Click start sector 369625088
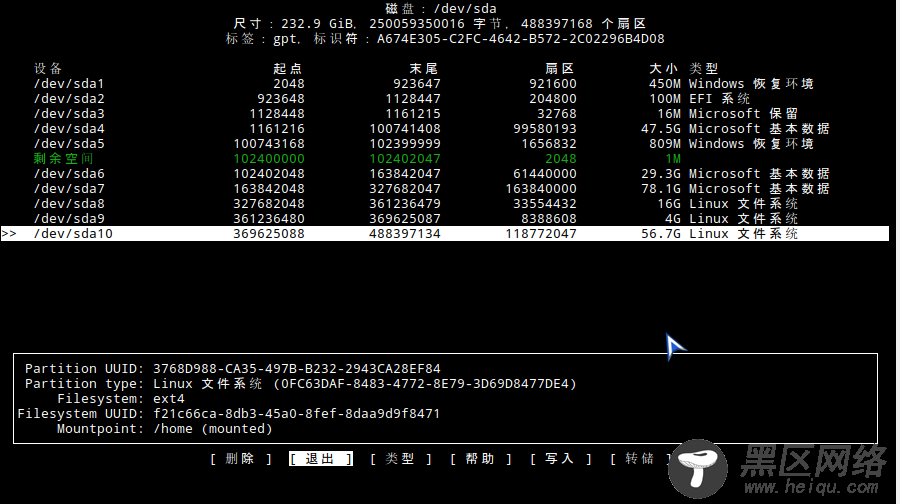 pos(269,234)
